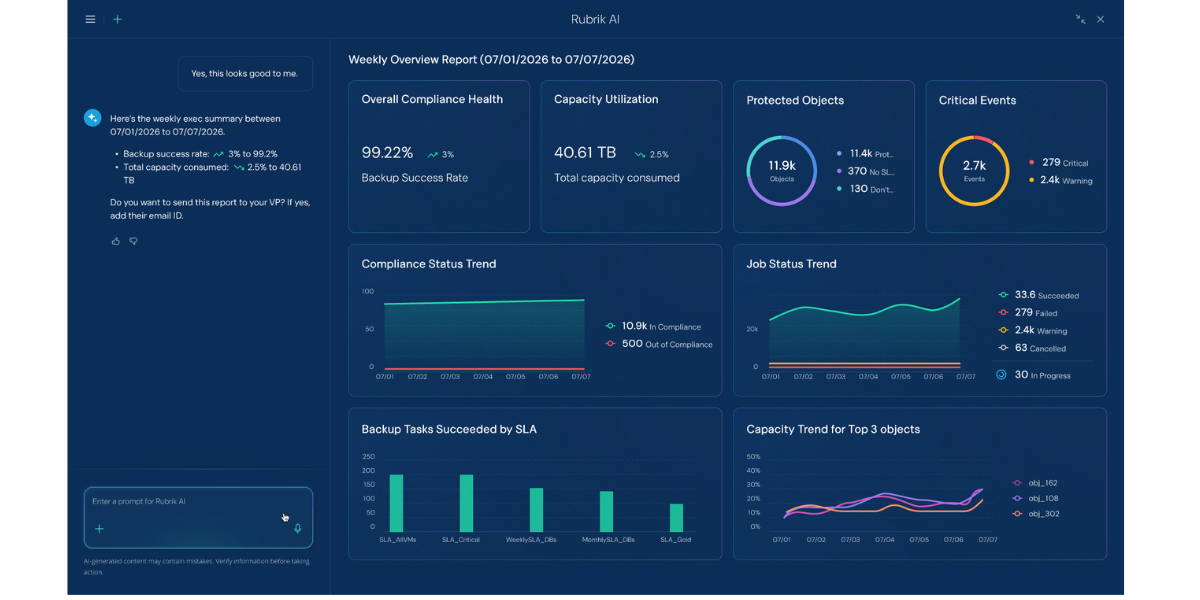Open the hamburger menu in the top bar
This screenshot has width=1200, height=600.
(90, 19)
